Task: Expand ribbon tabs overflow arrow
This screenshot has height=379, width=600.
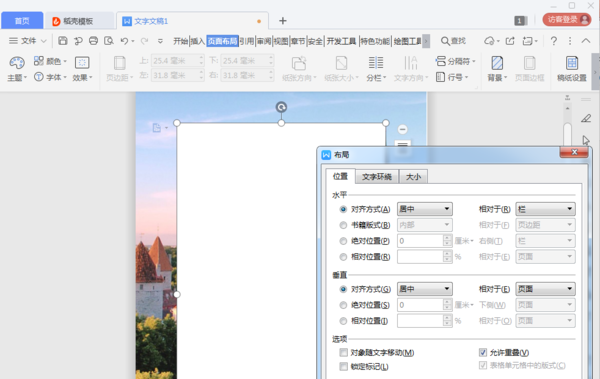Action: coord(426,41)
